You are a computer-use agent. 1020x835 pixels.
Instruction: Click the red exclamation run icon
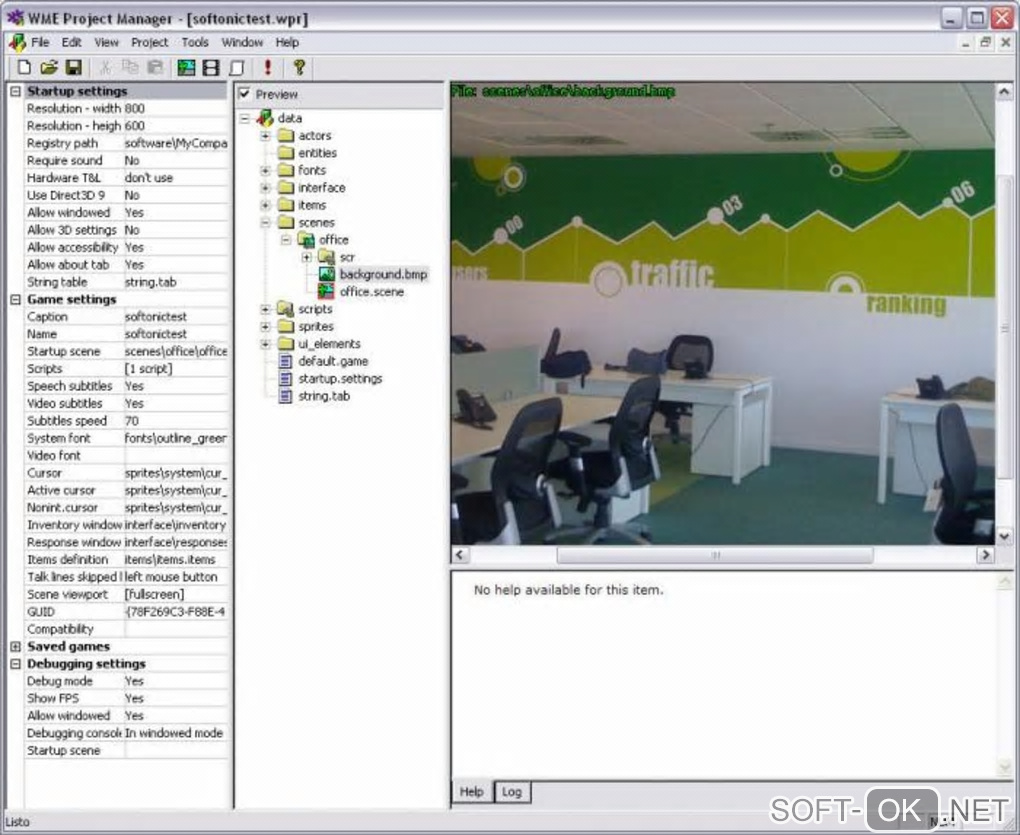(x=267, y=67)
